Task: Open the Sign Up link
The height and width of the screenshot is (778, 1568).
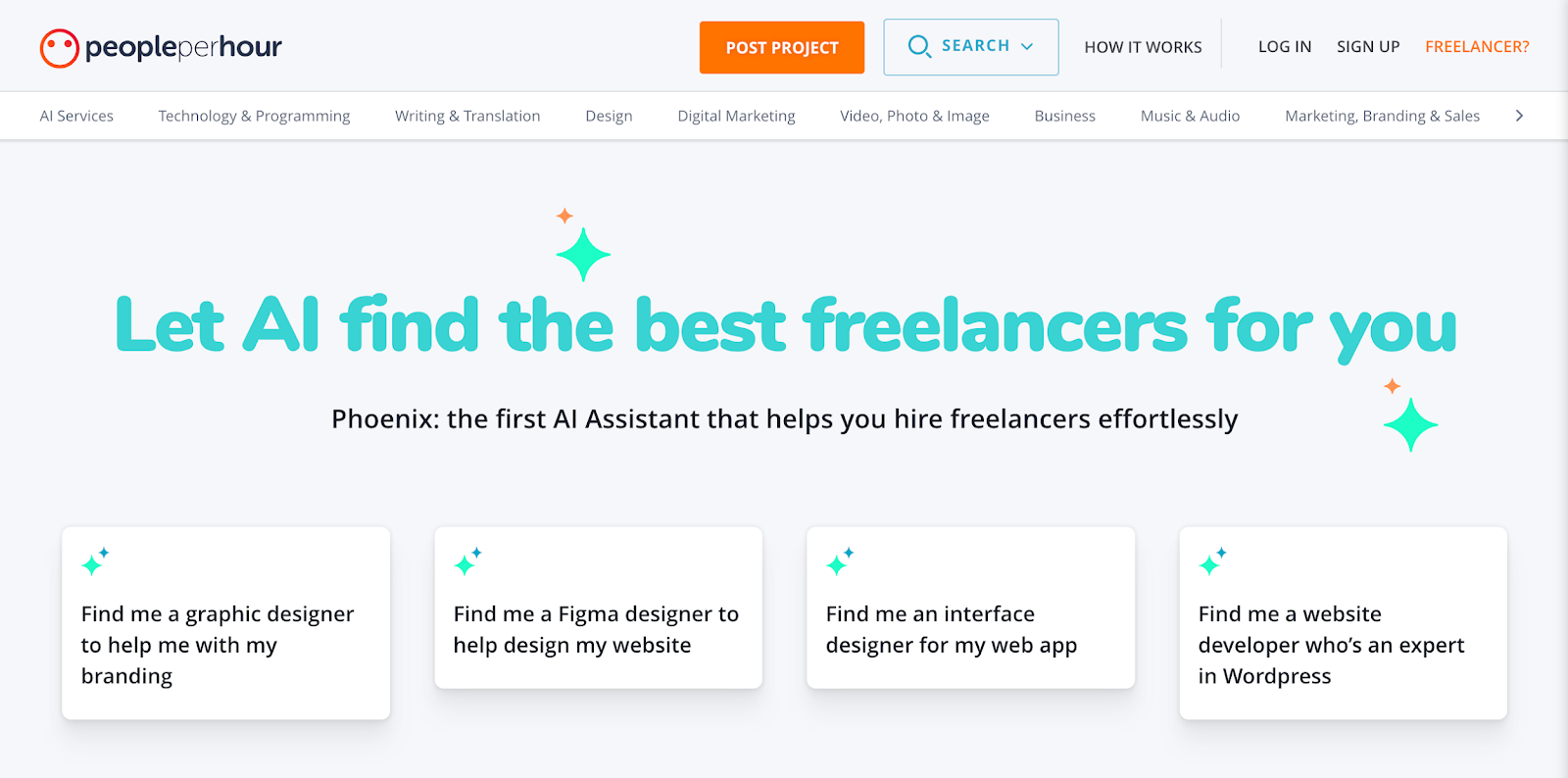Action: click(x=1368, y=47)
